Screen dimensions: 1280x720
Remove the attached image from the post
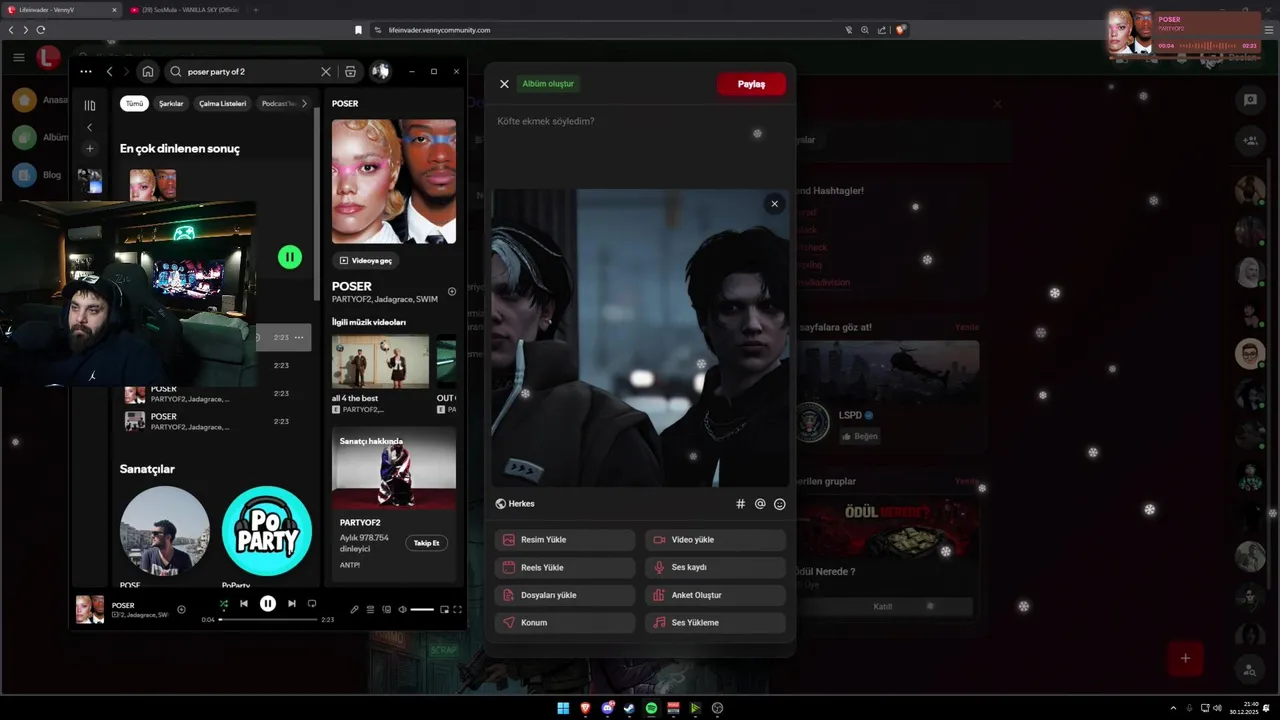point(774,204)
